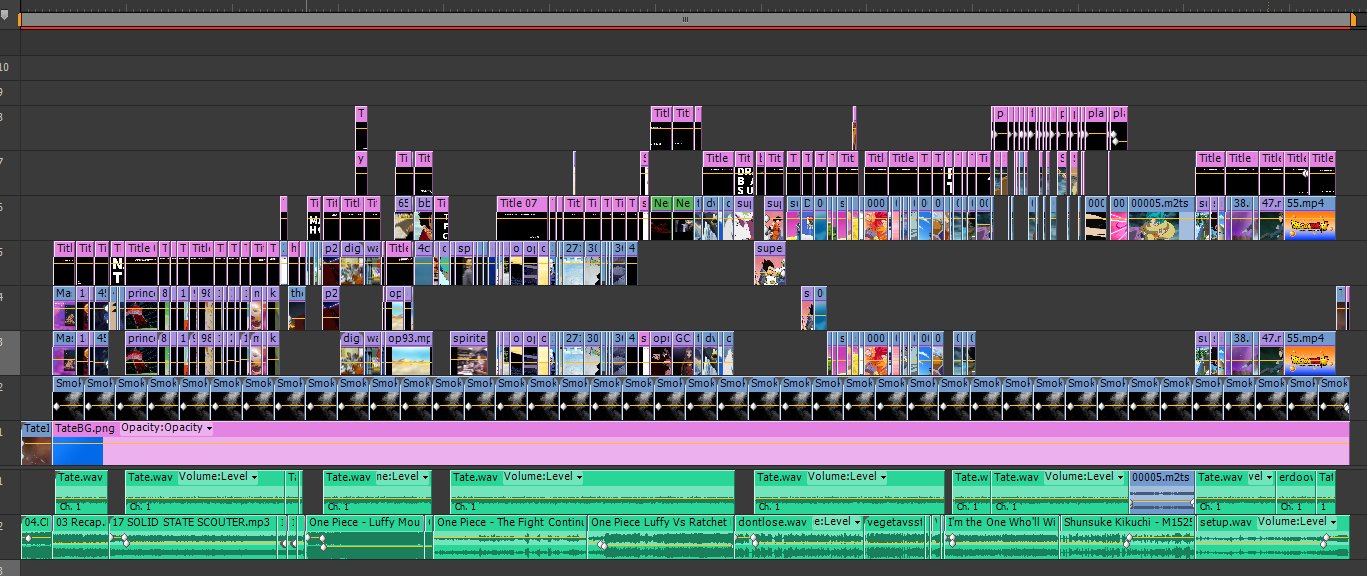
Task: Select the supe clip on track 5 below the sup clips
Action: (x=770, y=263)
